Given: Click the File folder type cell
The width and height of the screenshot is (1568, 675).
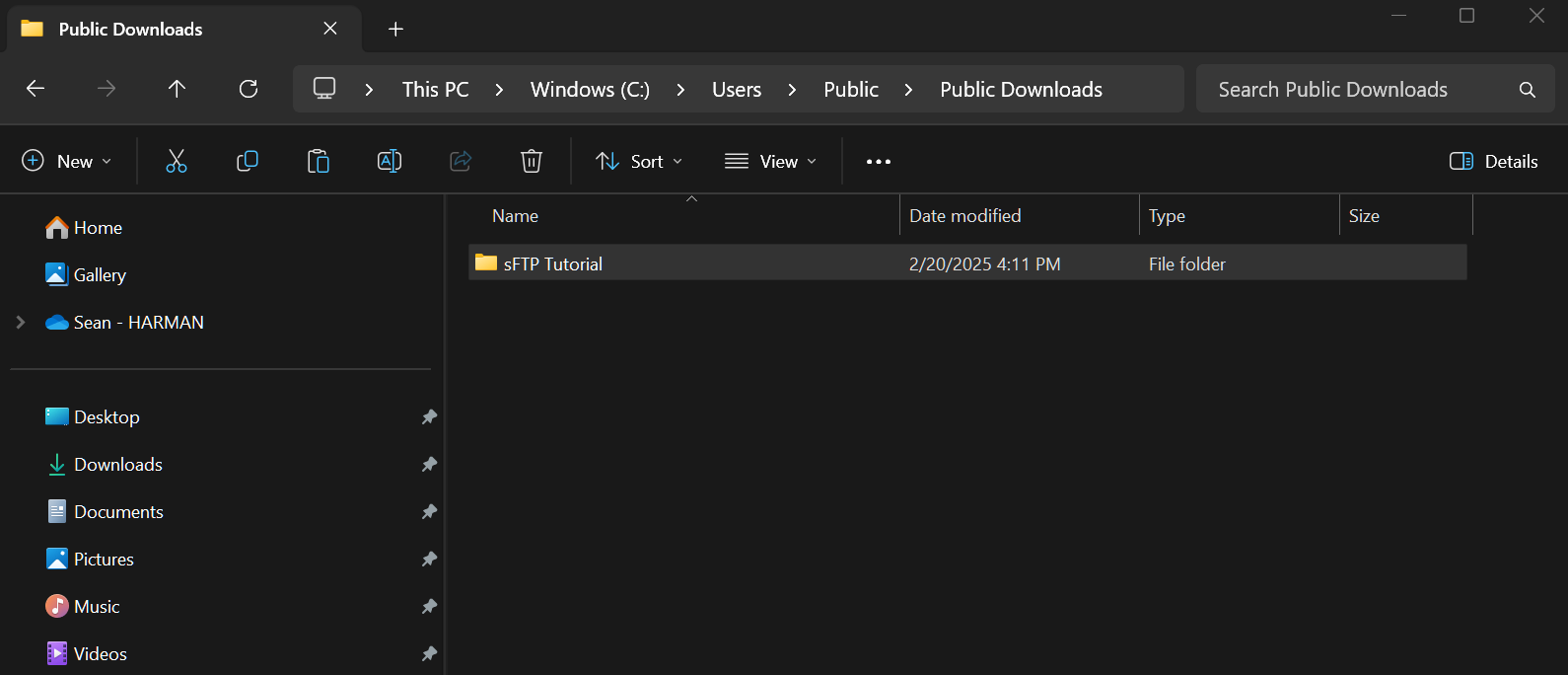Looking at the screenshot, I should pyautogui.click(x=1187, y=264).
